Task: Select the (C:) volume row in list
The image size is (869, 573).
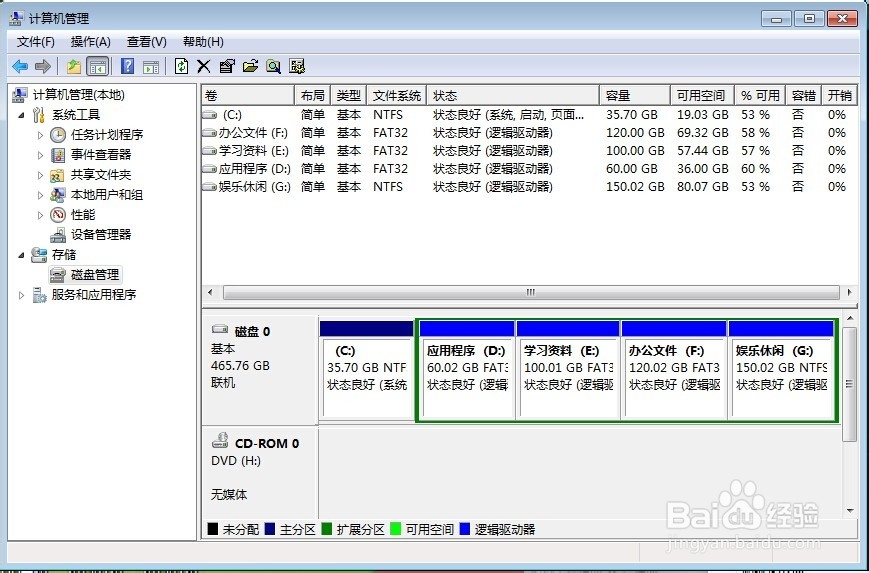Action: tap(529, 115)
